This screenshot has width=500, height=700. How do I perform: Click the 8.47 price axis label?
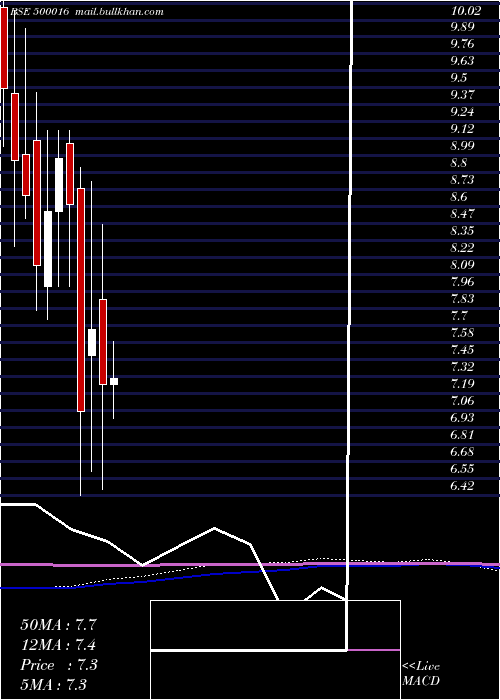[x=462, y=213]
